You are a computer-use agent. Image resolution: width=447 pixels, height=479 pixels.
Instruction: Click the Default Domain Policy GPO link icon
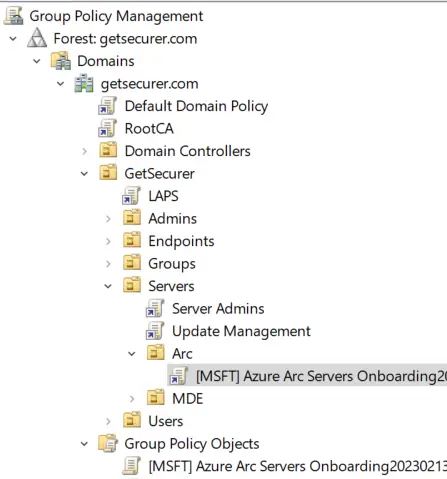tap(107, 106)
